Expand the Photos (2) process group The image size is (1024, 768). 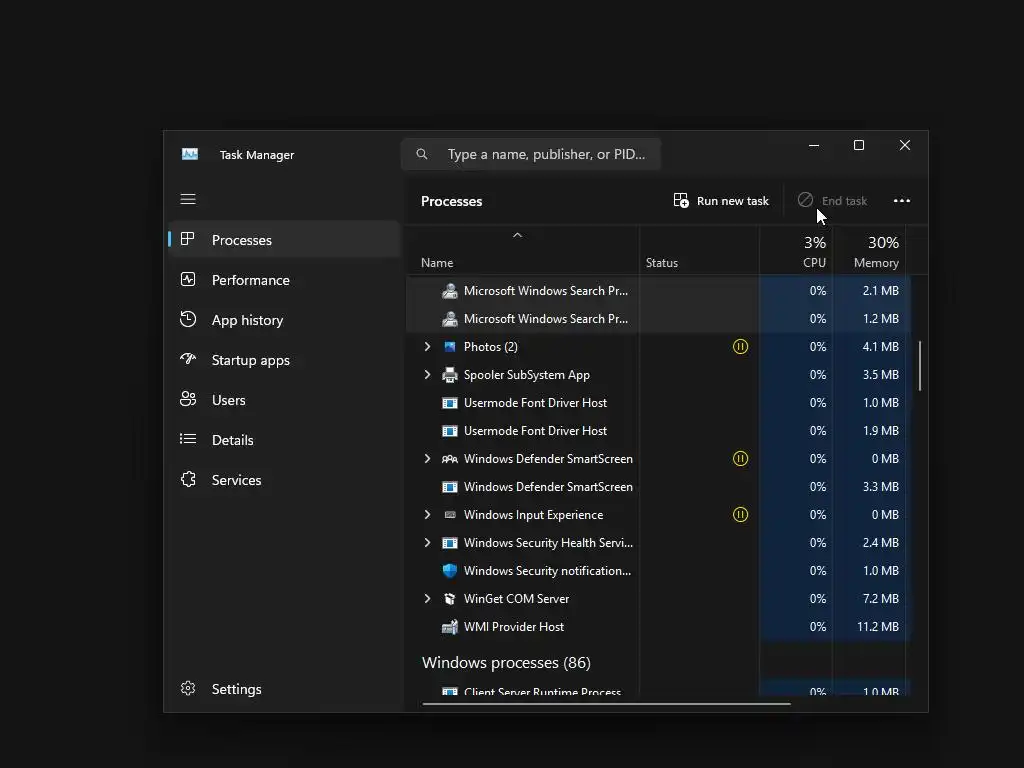point(427,347)
